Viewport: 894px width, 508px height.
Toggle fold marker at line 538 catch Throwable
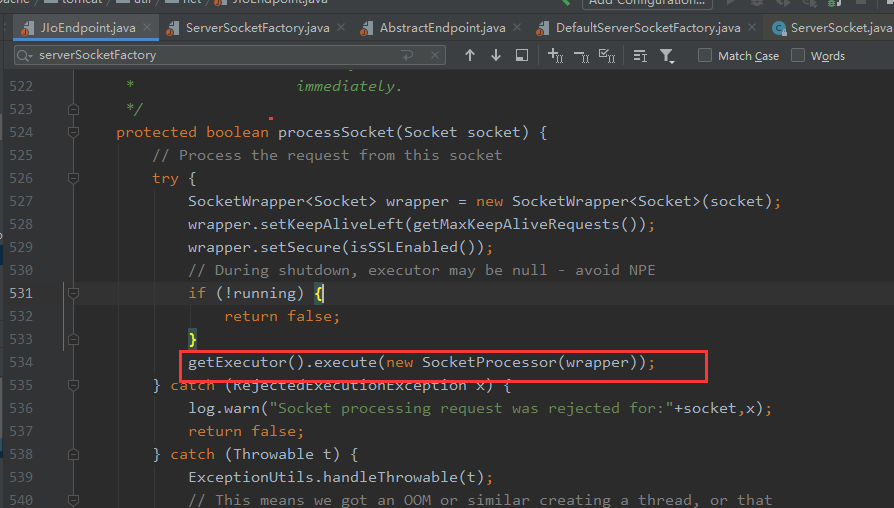pyautogui.click(x=73, y=454)
